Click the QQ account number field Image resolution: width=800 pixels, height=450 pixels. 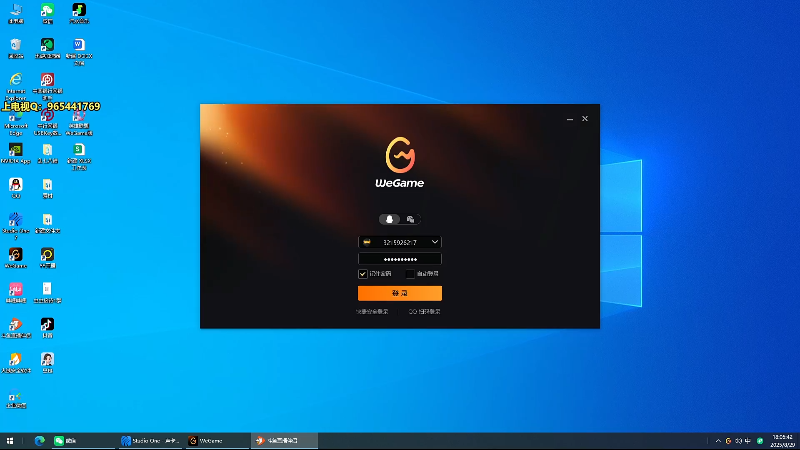click(400, 242)
